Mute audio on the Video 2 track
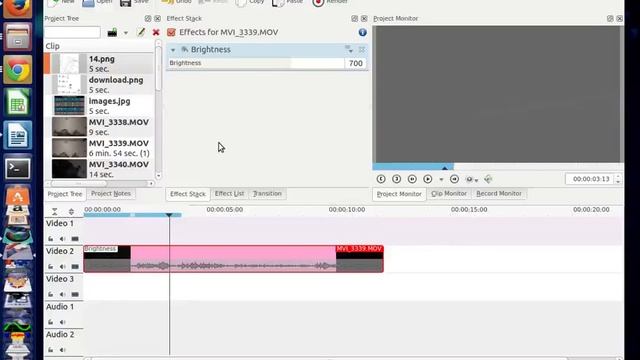The height and width of the screenshot is (360, 640). pyautogui.click(x=62, y=267)
